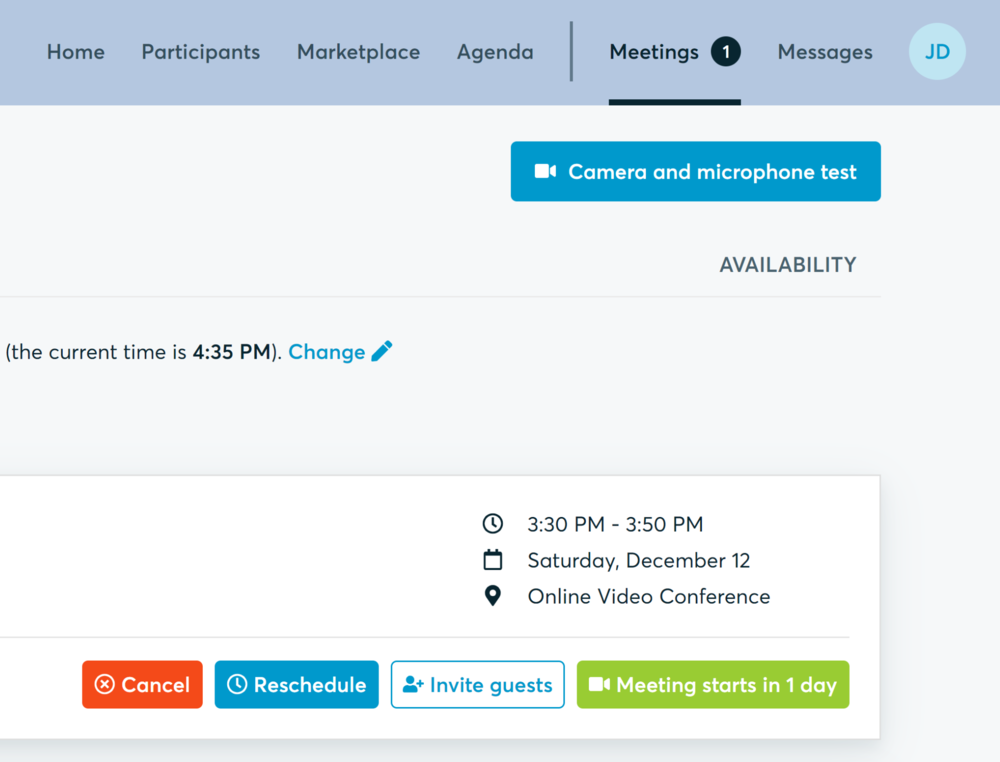This screenshot has height=762, width=1000.
Task: Switch to the Meetings tab
Action: (654, 52)
